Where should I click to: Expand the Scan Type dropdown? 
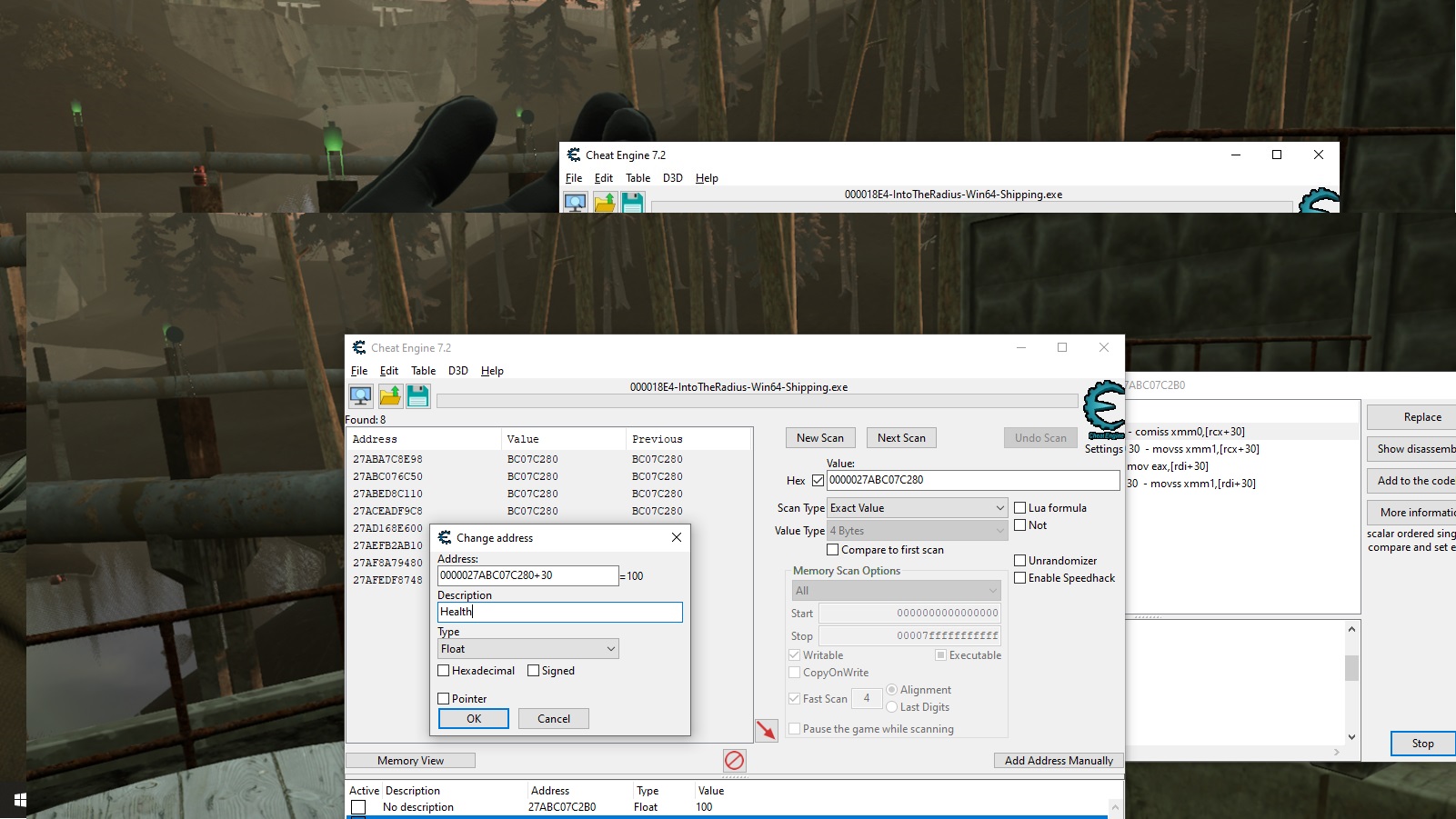pyautogui.click(x=917, y=508)
